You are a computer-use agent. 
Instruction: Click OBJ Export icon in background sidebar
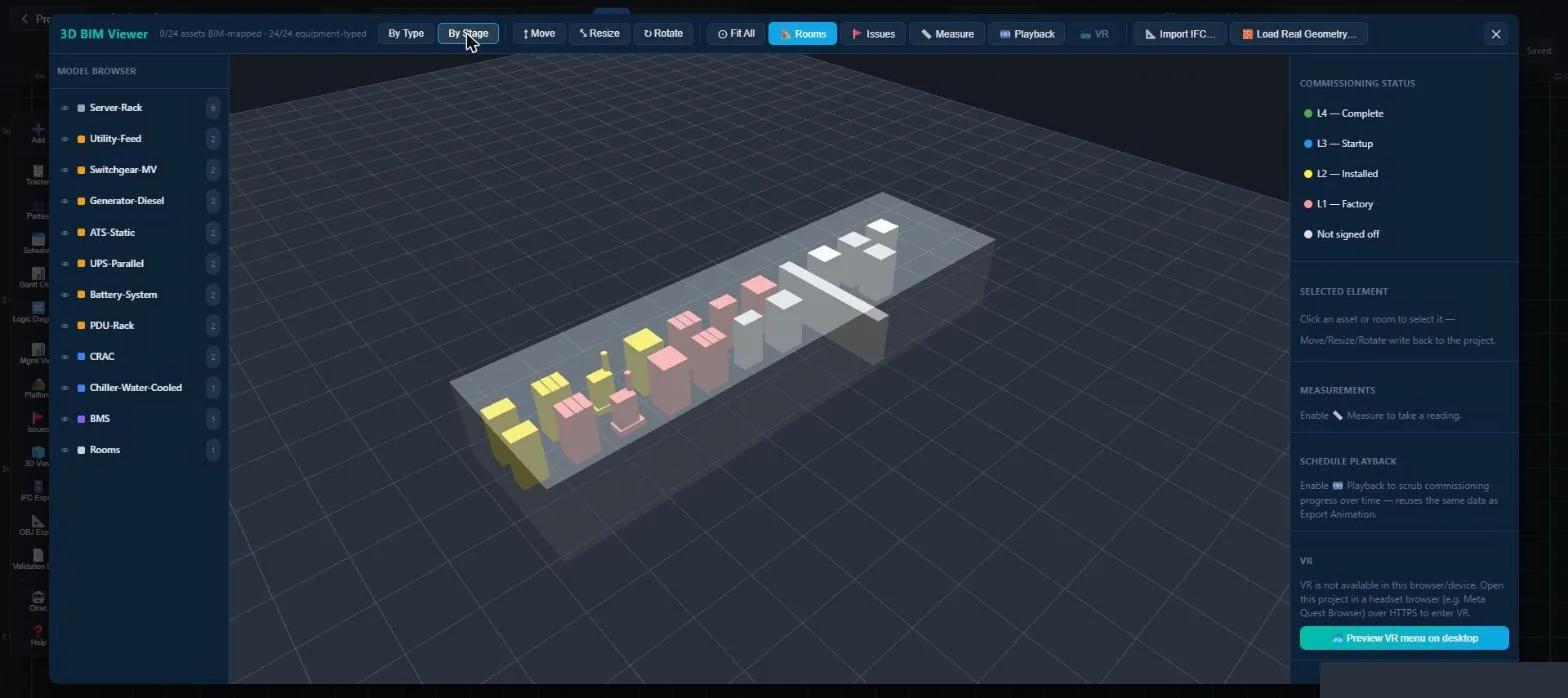(x=38, y=526)
